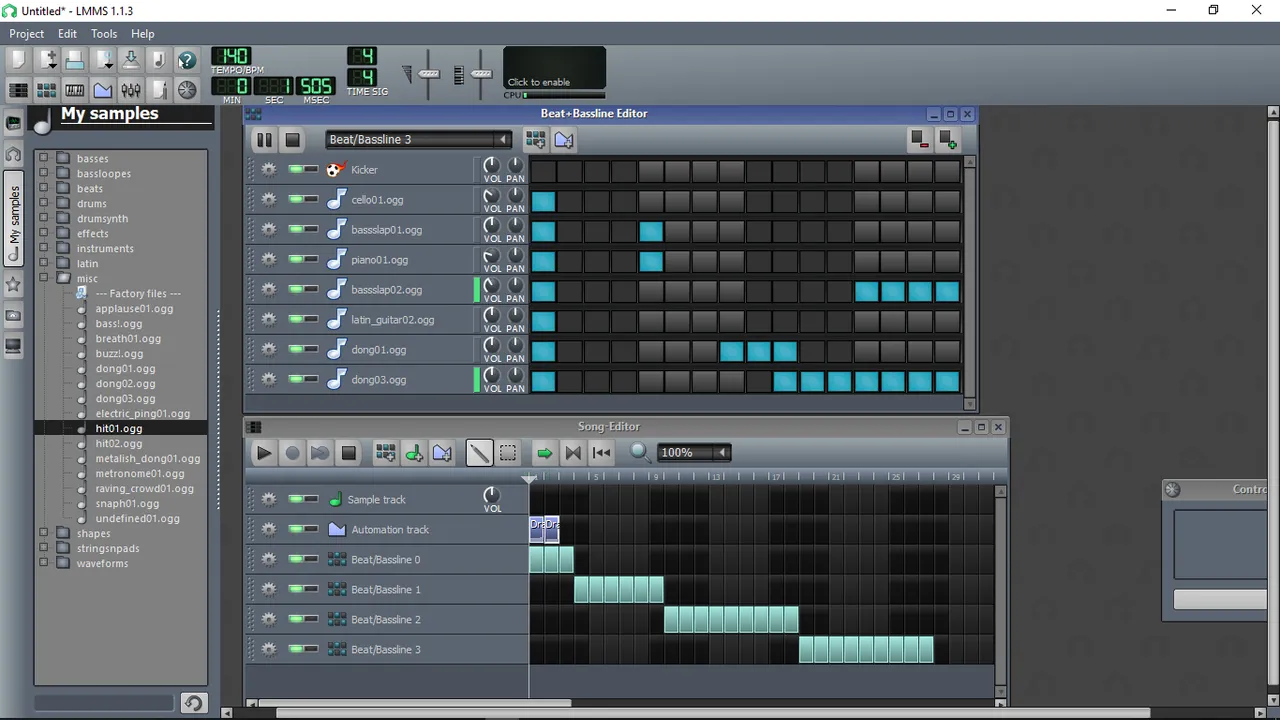
Task: Click the magnifier zoom icon in Song Editor
Action: (x=639, y=453)
